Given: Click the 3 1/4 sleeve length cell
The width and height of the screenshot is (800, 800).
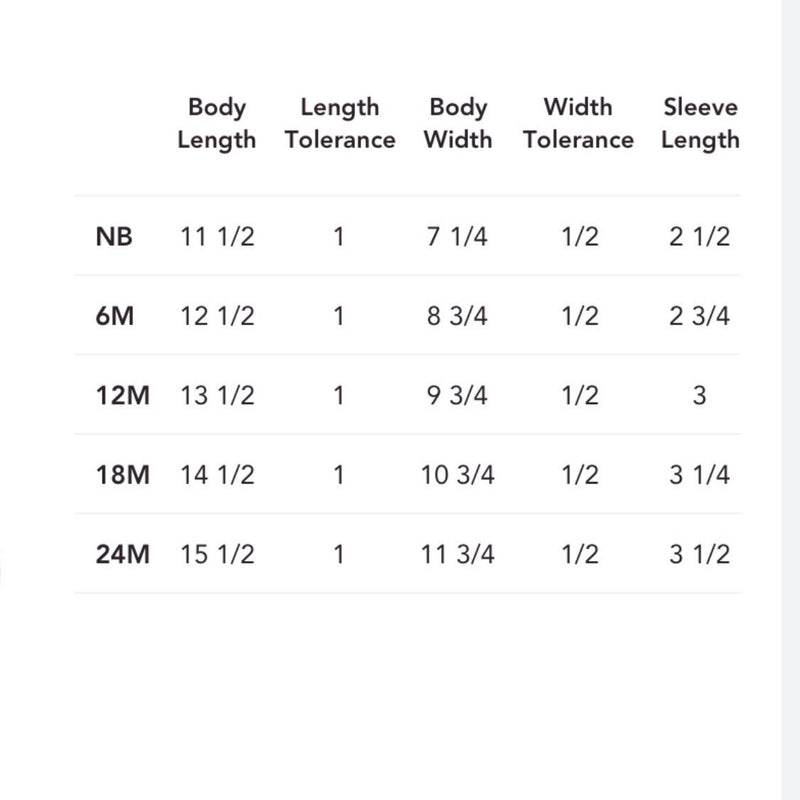Looking at the screenshot, I should [700, 474].
